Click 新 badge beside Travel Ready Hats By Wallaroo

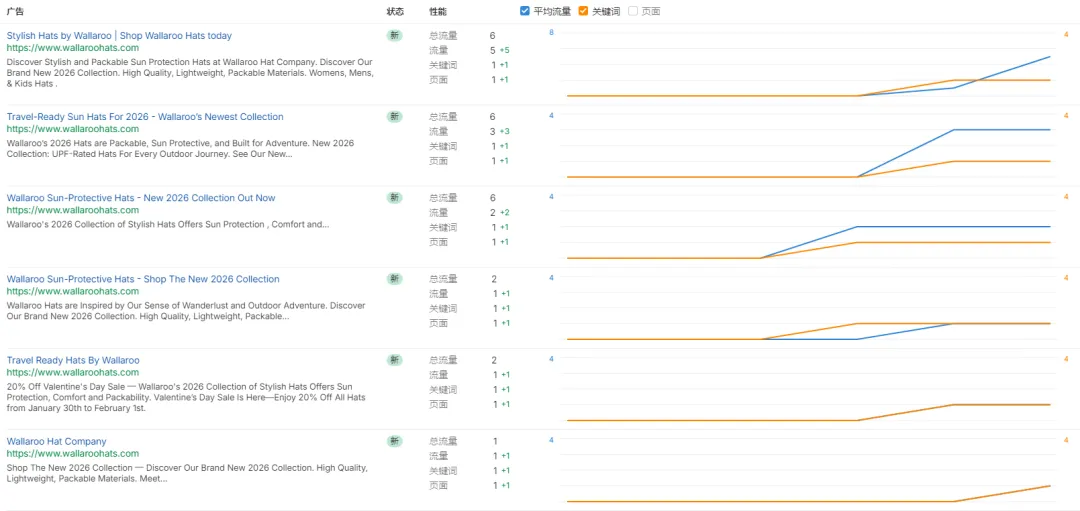pyautogui.click(x=395, y=360)
